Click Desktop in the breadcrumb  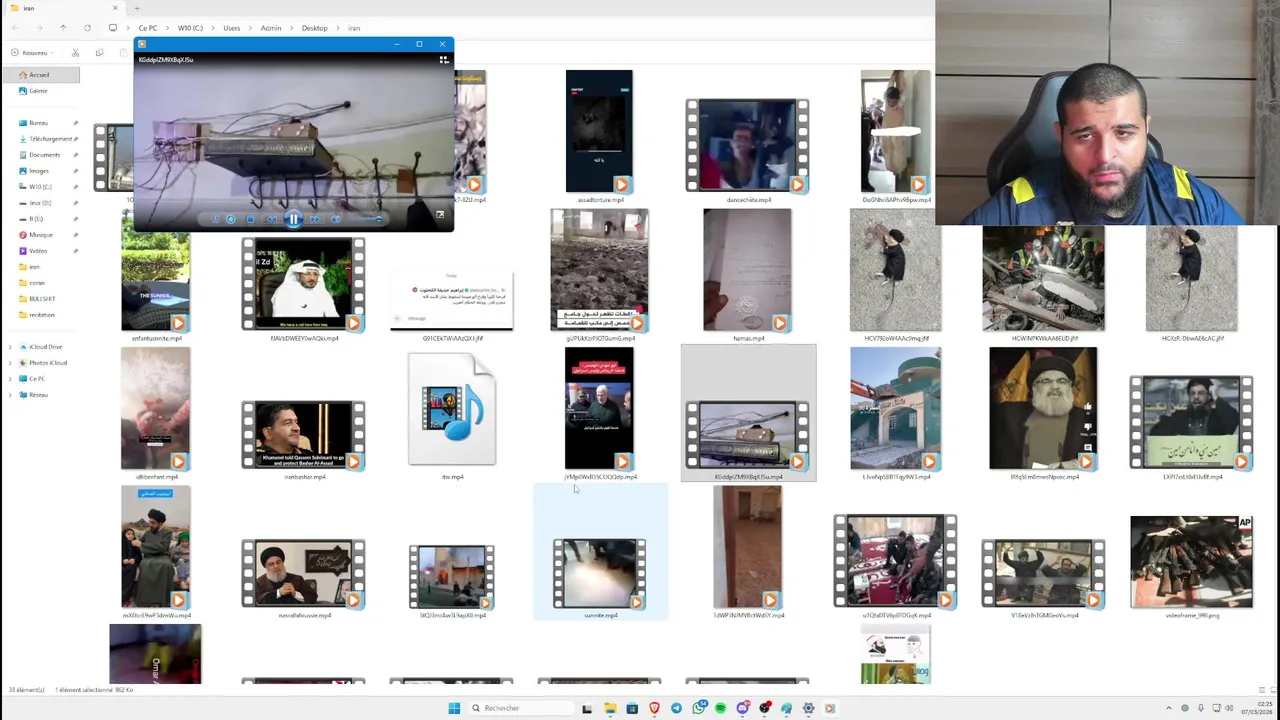point(314,28)
